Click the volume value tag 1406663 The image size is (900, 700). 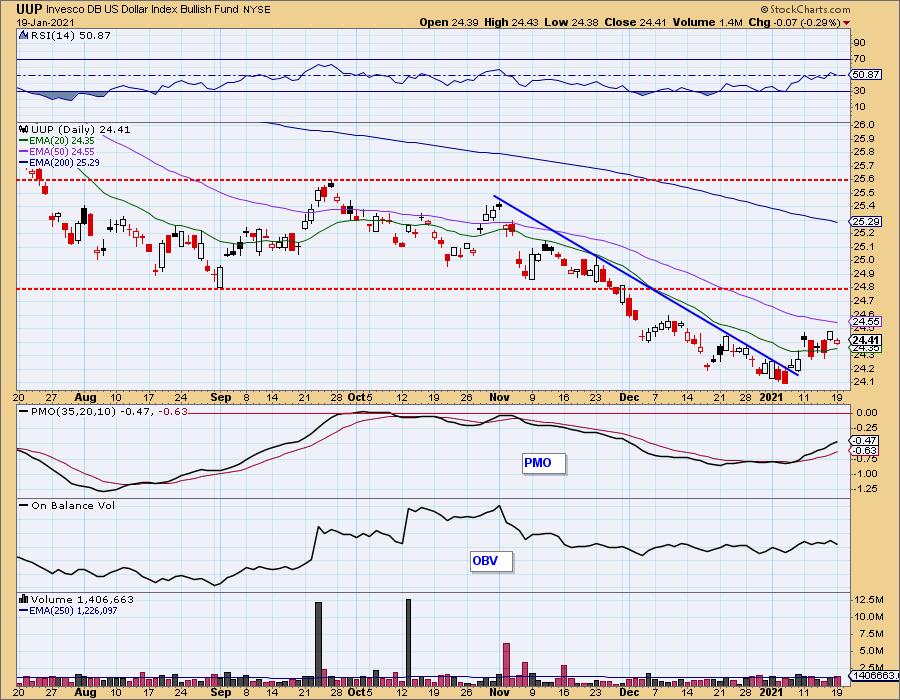(872, 676)
